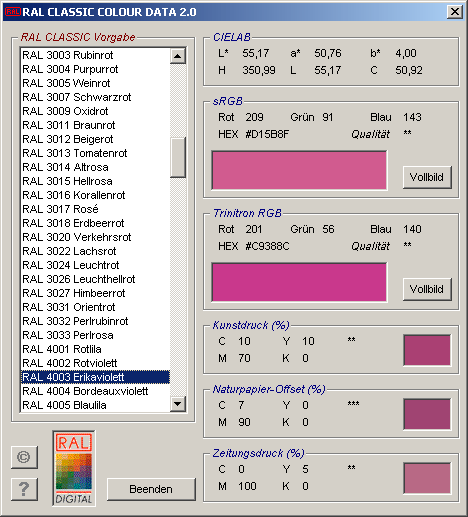Select RAL 4004 Bordeauxviolett in the list
The image size is (468, 517).
click(95, 391)
